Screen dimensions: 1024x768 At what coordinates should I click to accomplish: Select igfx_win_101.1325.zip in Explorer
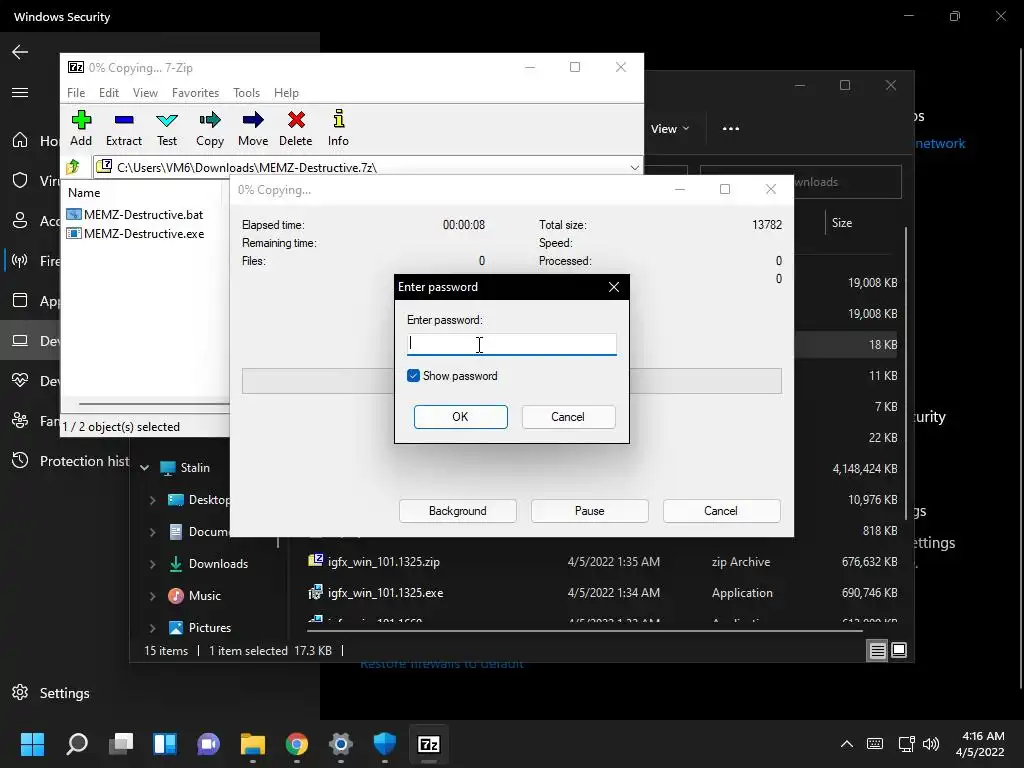point(384,562)
